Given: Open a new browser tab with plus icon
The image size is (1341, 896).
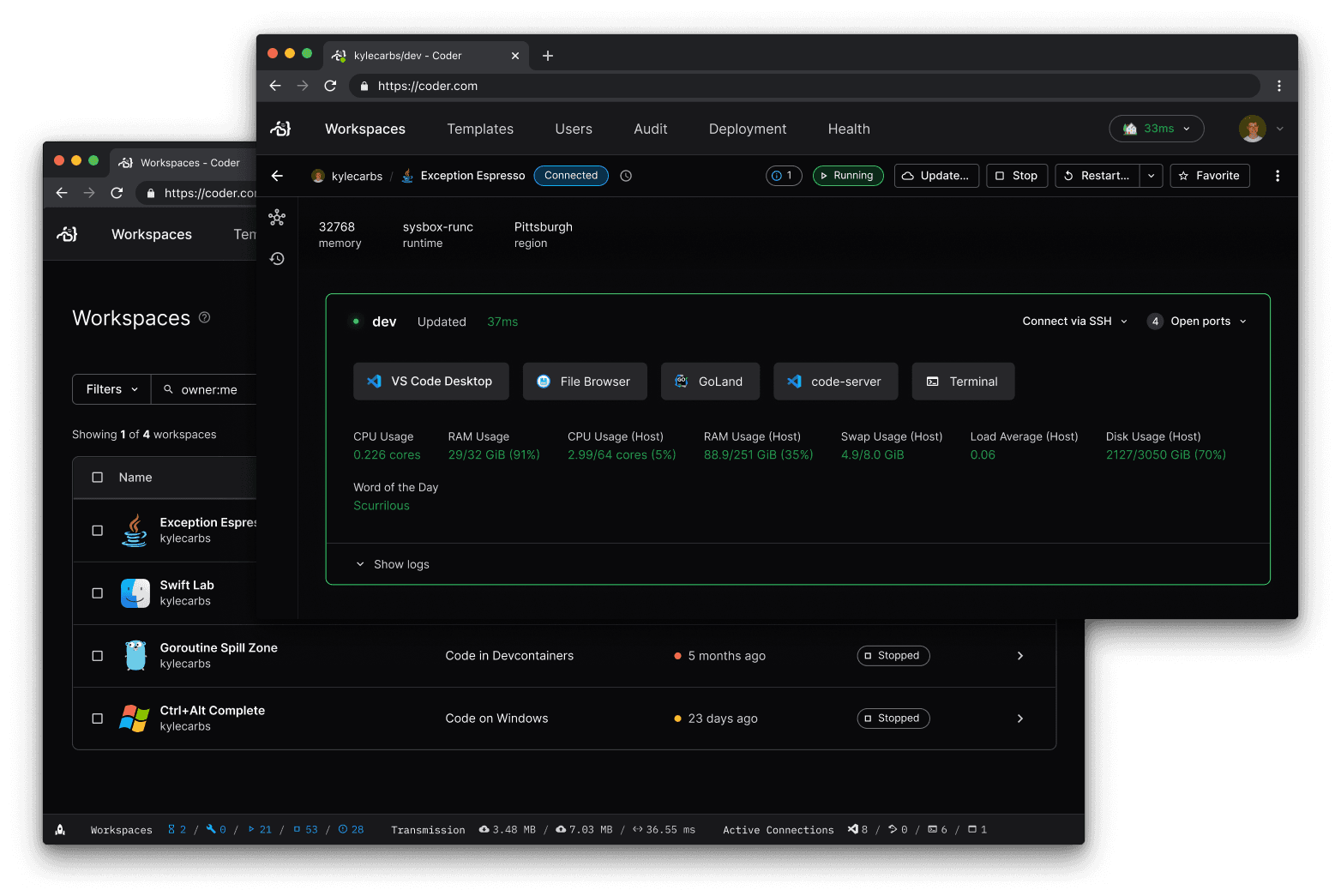Looking at the screenshot, I should [548, 56].
